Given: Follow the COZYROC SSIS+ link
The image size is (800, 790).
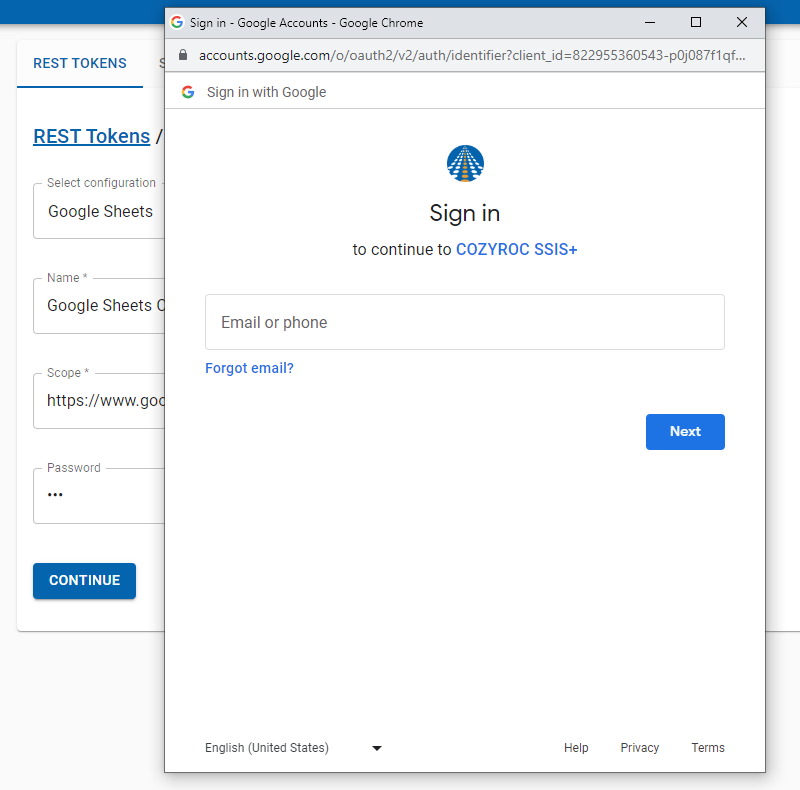Looking at the screenshot, I should (516, 250).
